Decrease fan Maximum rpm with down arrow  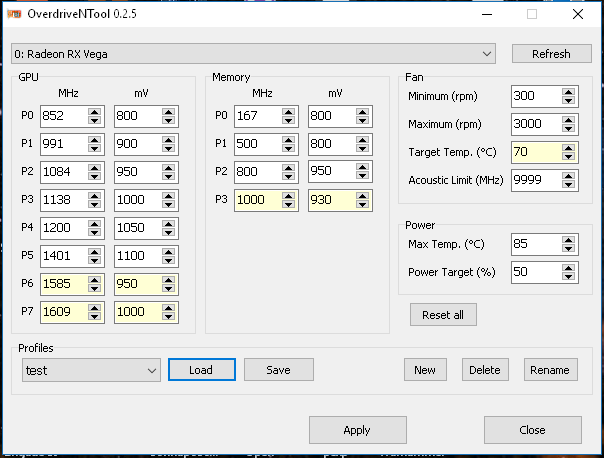point(568,129)
